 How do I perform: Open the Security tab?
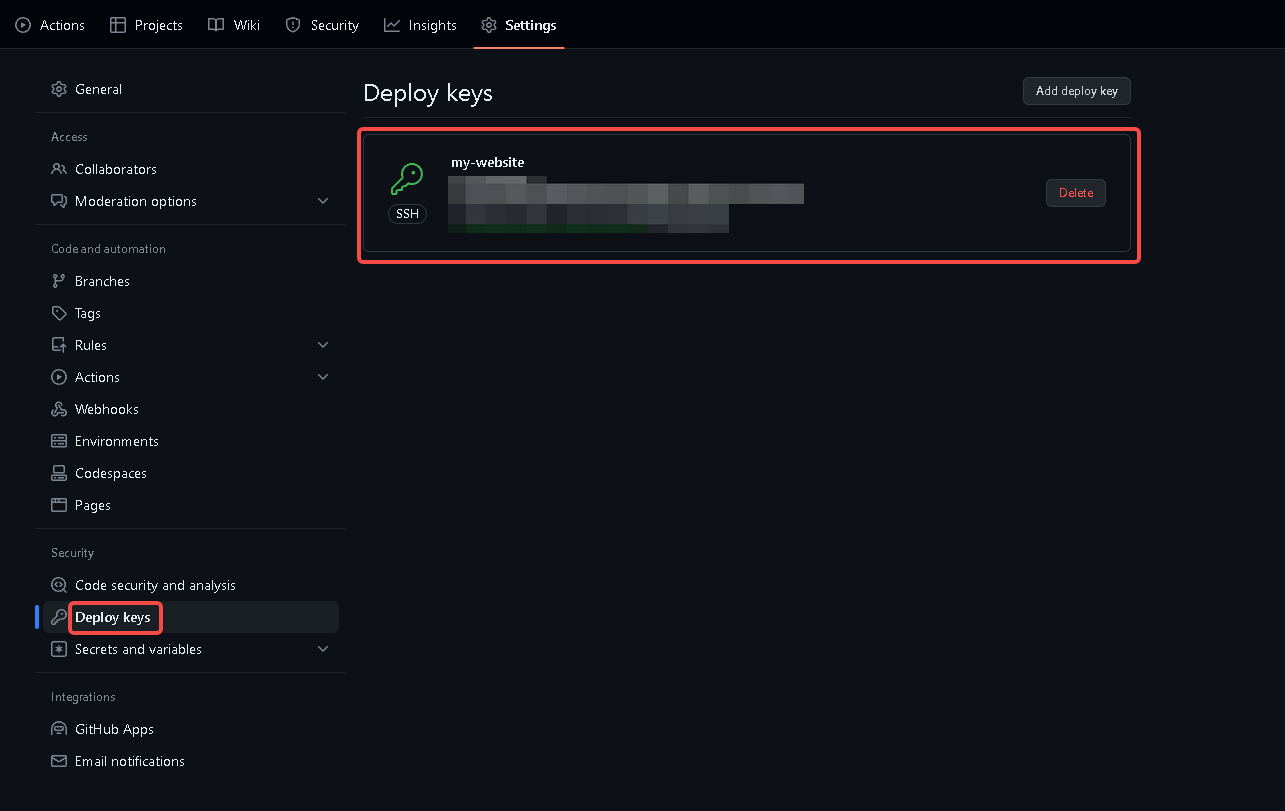322,25
